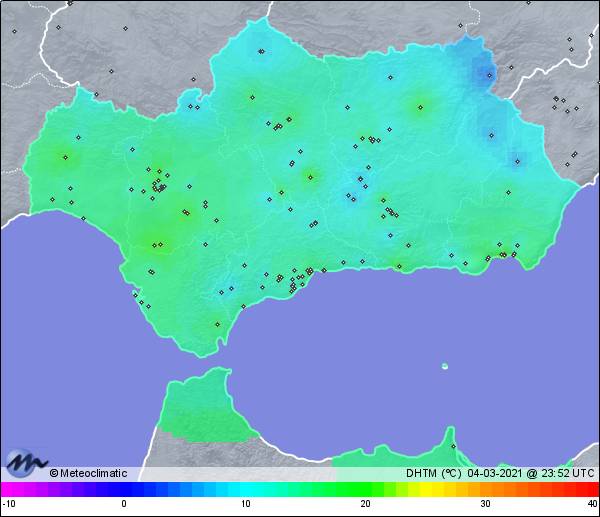Select the DHTM (ºC) label
The height and width of the screenshot is (517, 600).
434,473
